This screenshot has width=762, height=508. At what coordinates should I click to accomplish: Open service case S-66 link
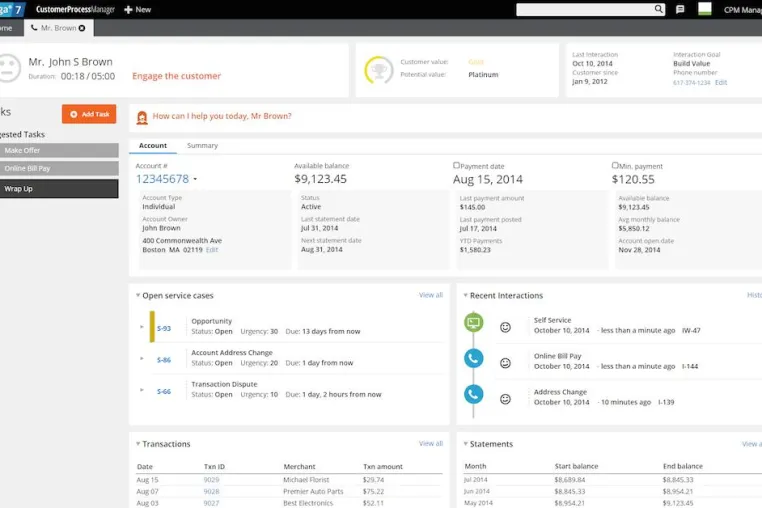pos(164,392)
